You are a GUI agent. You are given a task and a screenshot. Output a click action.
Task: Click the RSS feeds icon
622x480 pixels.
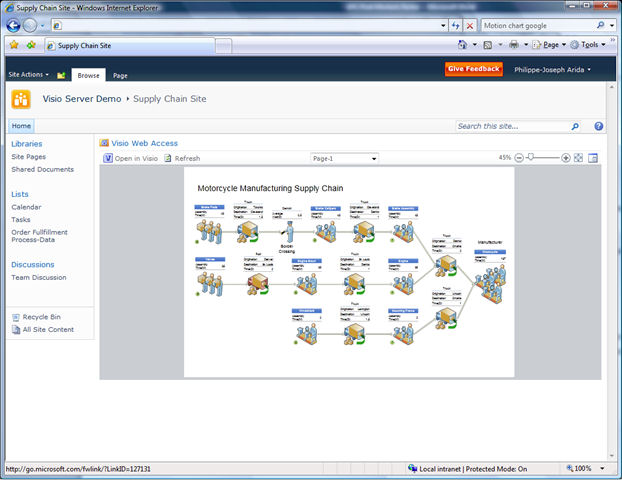click(488, 45)
